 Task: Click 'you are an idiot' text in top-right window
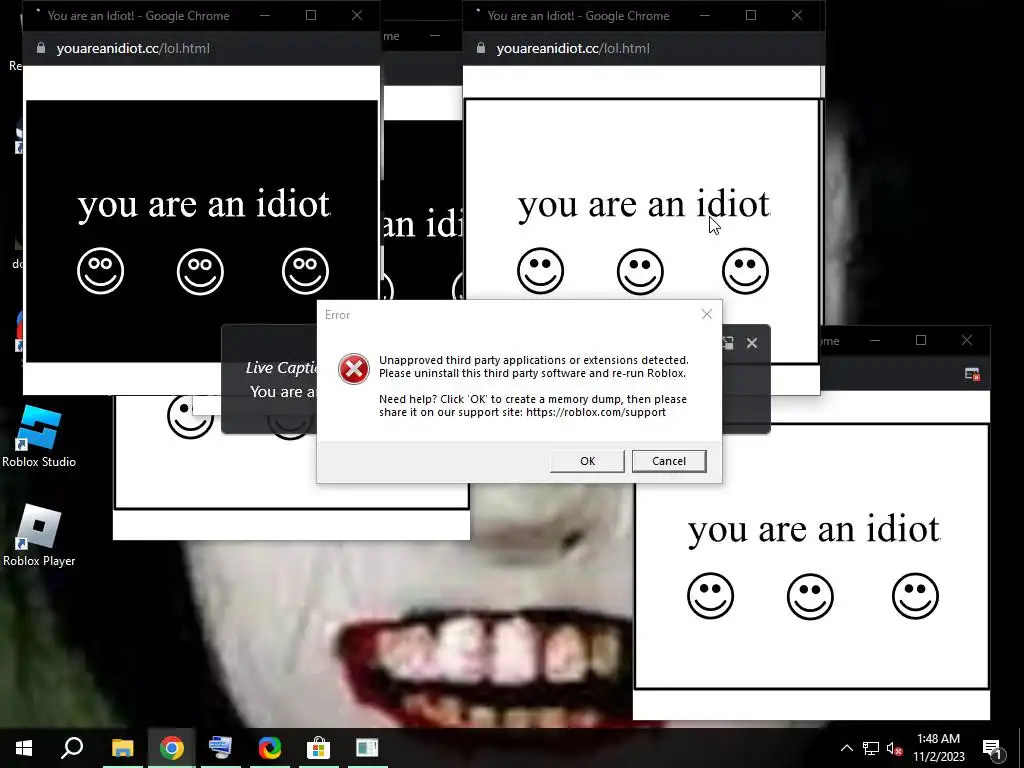point(644,204)
